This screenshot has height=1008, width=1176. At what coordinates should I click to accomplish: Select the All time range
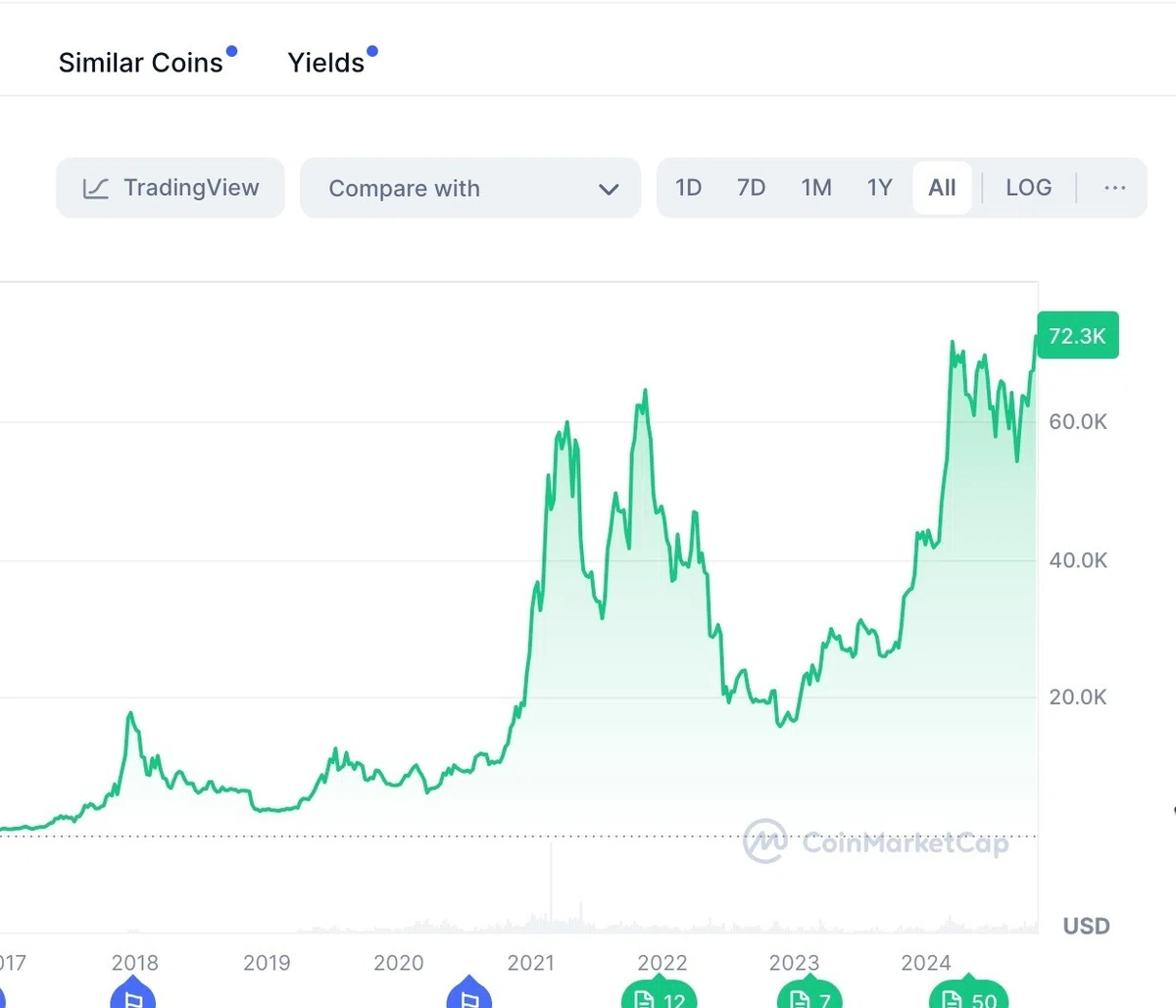[x=943, y=187]
